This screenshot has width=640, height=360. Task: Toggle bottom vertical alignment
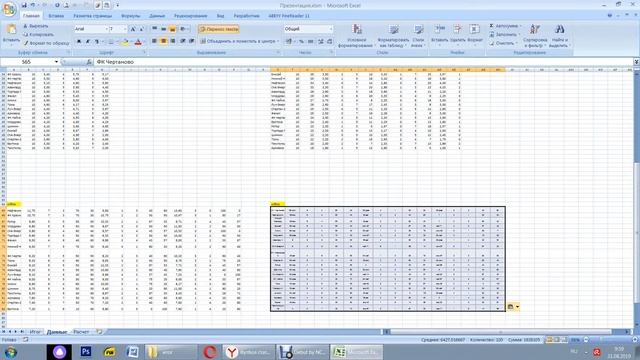point(173,29)
